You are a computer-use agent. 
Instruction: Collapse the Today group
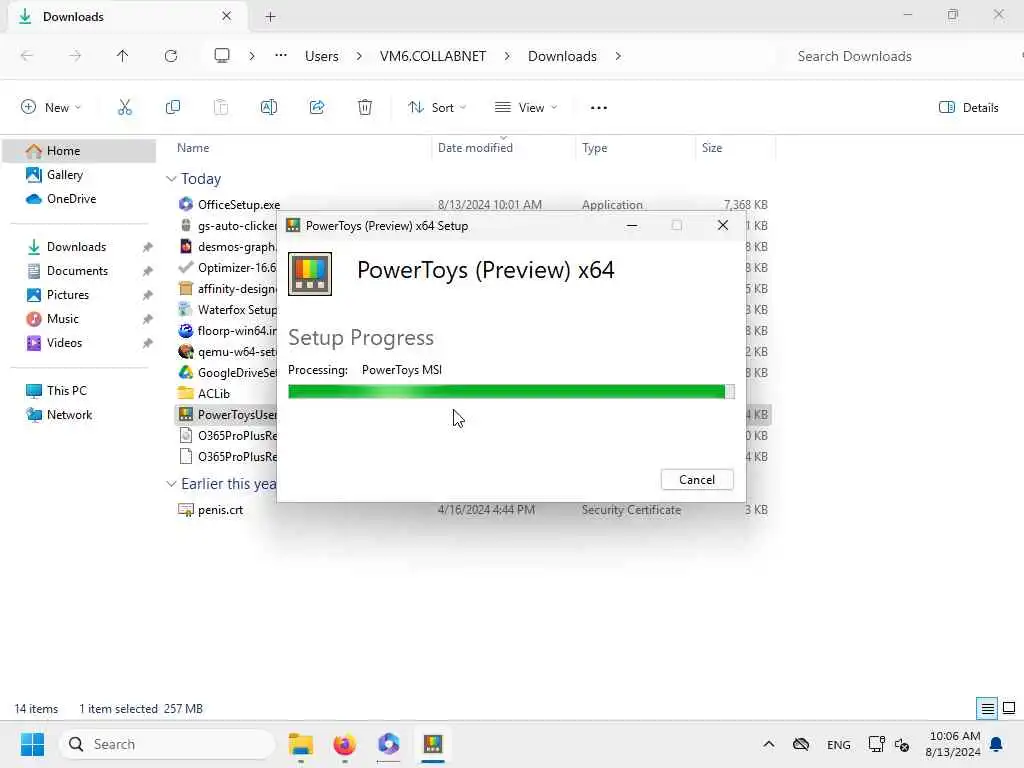(171, 178)
